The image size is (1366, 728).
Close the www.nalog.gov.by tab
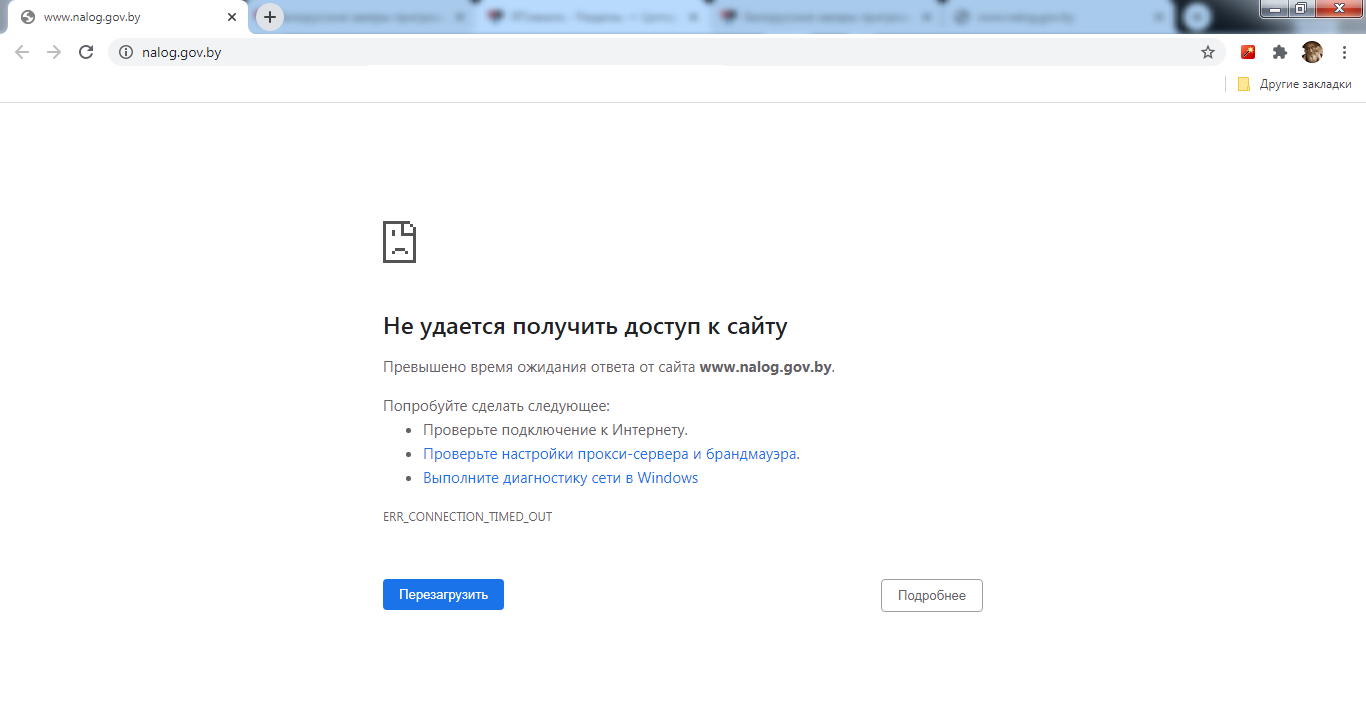click(232, 17)
